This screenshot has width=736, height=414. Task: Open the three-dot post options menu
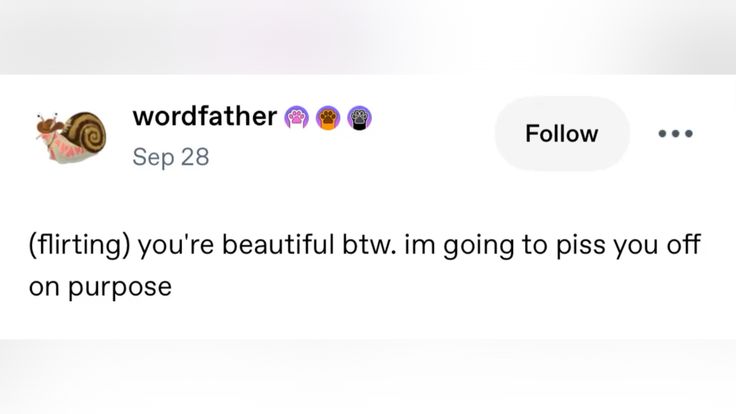tap(675, 134)
